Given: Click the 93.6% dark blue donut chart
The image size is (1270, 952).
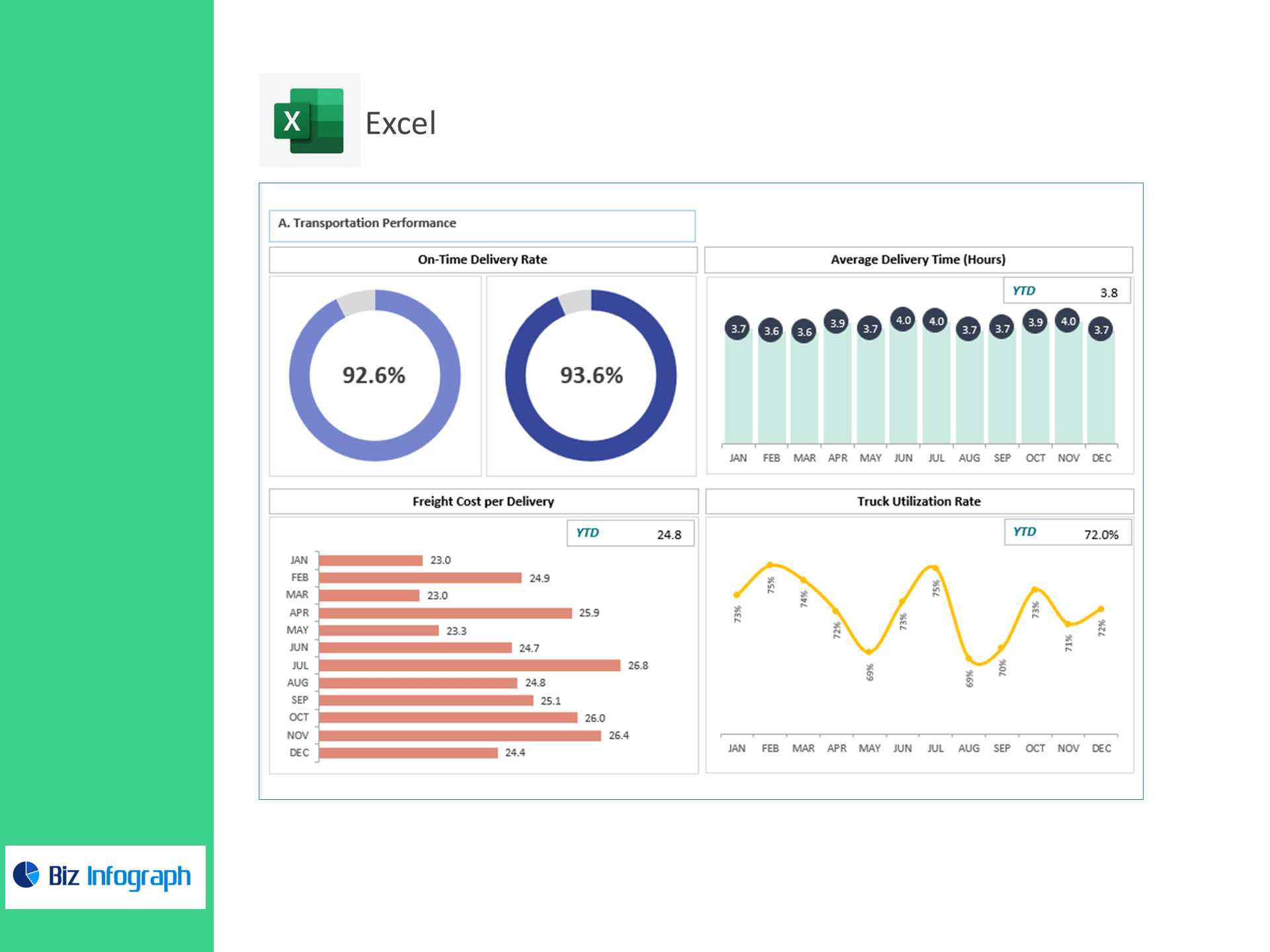Looking at the screenshot, I should [591, 375].
